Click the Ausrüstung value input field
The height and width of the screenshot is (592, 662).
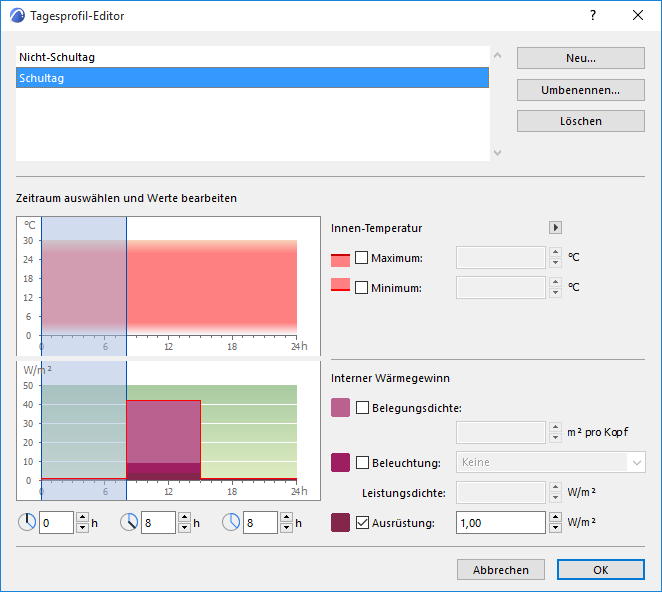pos(500,522)
